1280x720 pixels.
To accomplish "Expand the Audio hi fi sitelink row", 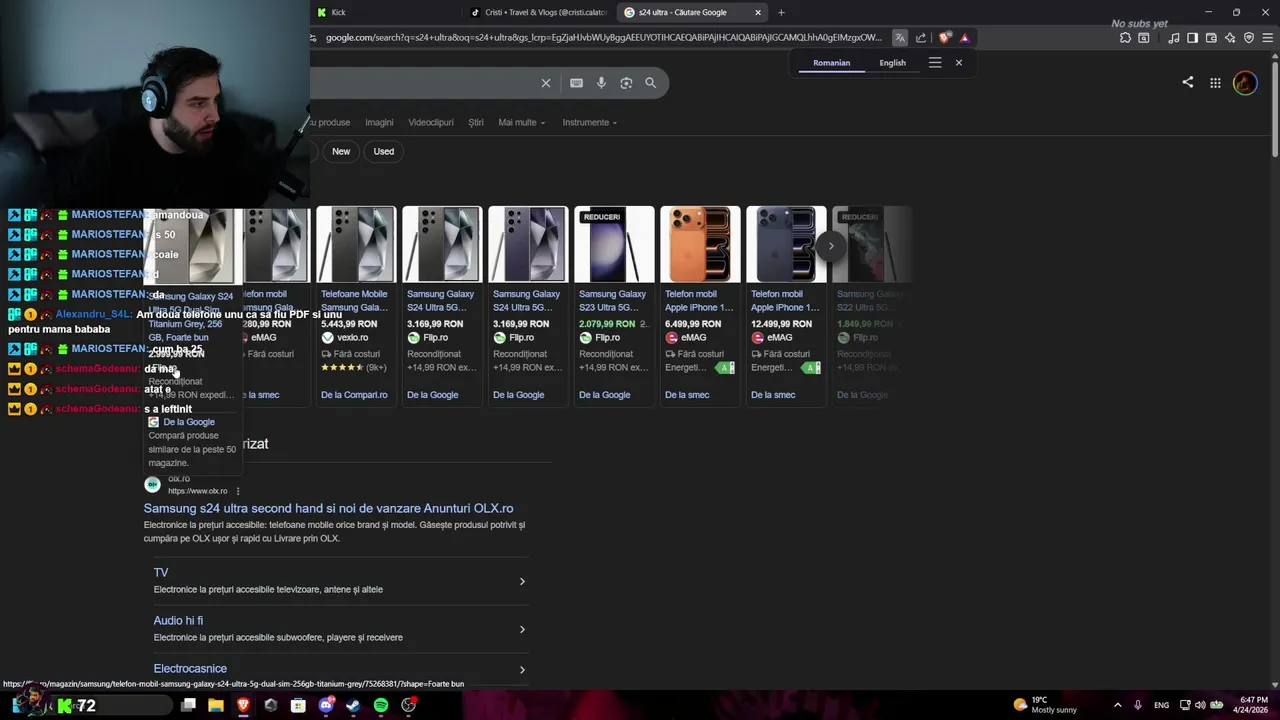I will coord(340,629).
